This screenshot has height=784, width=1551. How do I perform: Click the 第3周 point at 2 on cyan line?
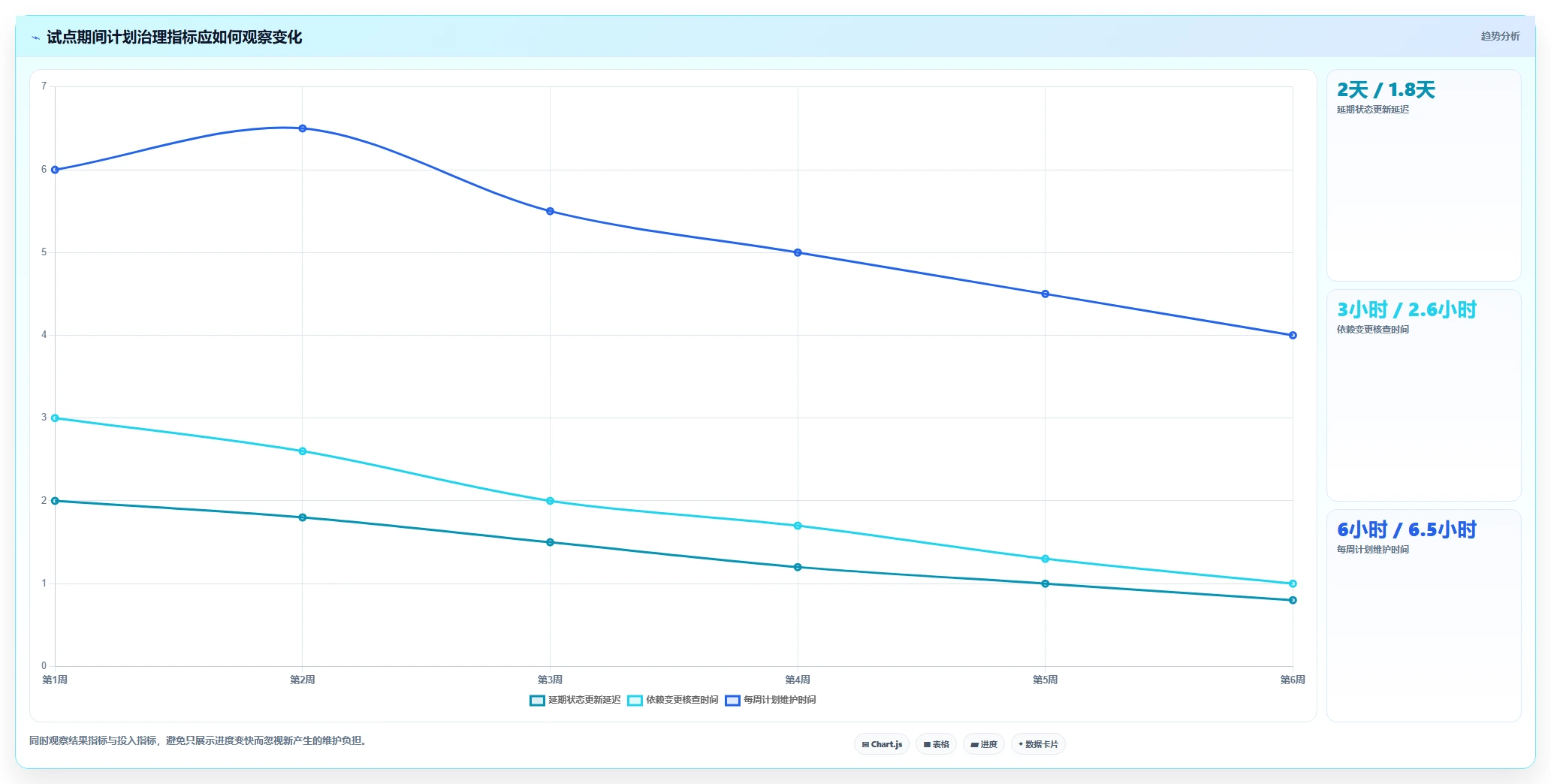[x=551, y=501]
